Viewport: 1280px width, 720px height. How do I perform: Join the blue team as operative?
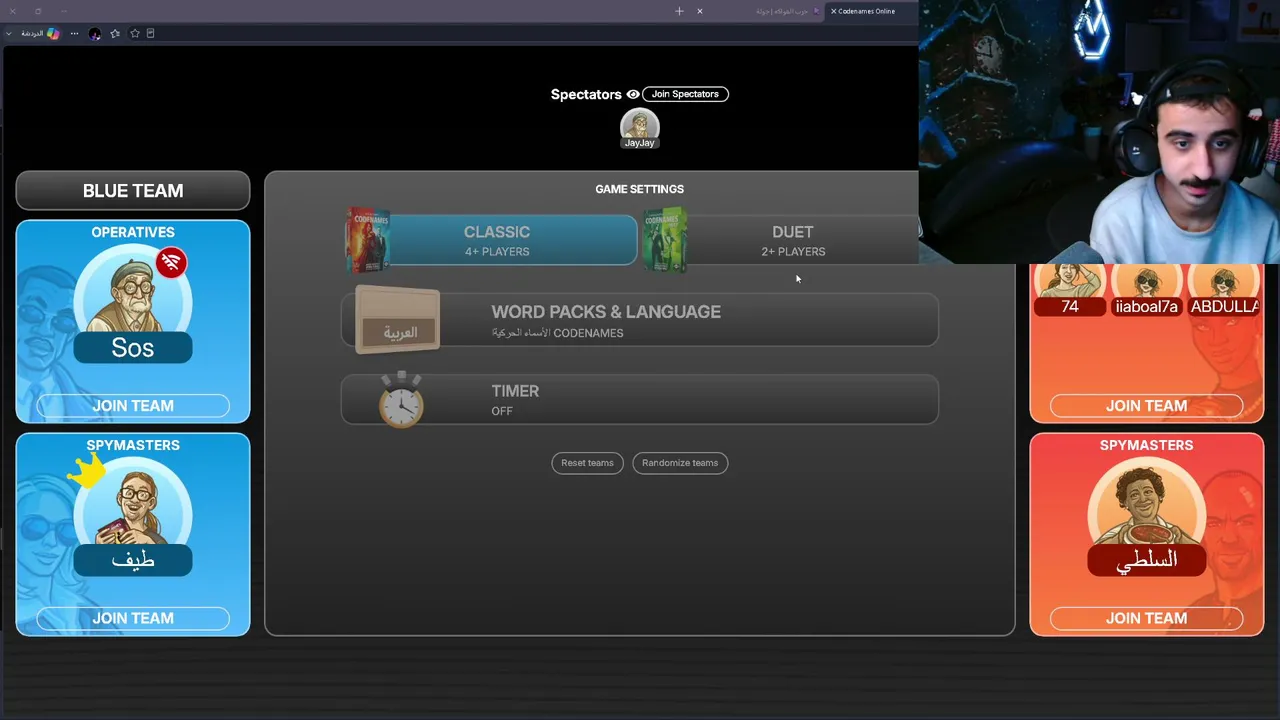[x=133, y=405]
